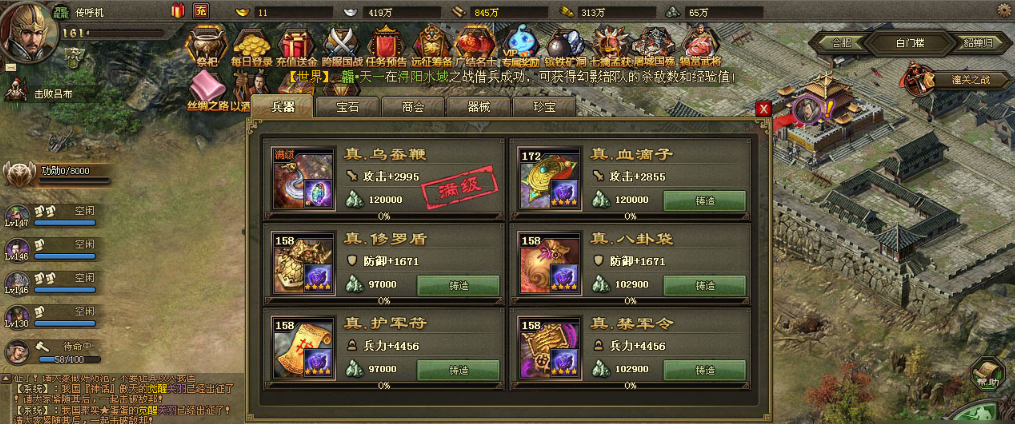Screen dimensions: 1015x424
Task: Open the 犒赏武将 reward generals icon
Action: pos(700,43)
